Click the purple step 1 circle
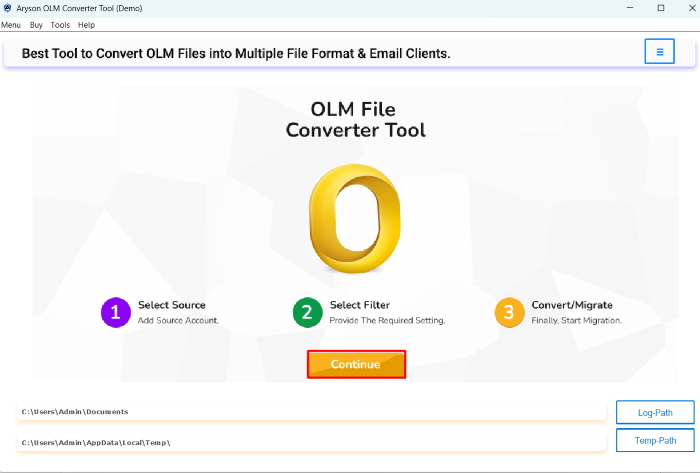This screenshot has height=473, width=700. pos(116,312)
